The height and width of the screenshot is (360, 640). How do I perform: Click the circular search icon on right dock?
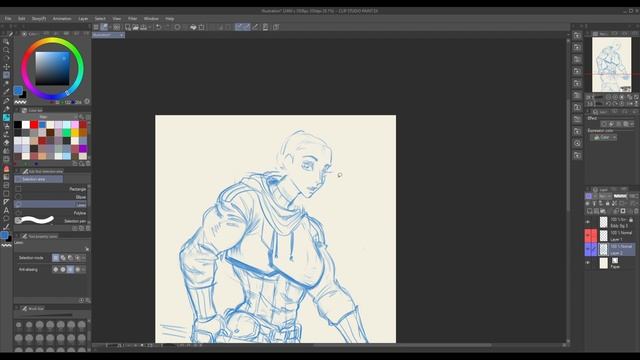click(577, 143)
